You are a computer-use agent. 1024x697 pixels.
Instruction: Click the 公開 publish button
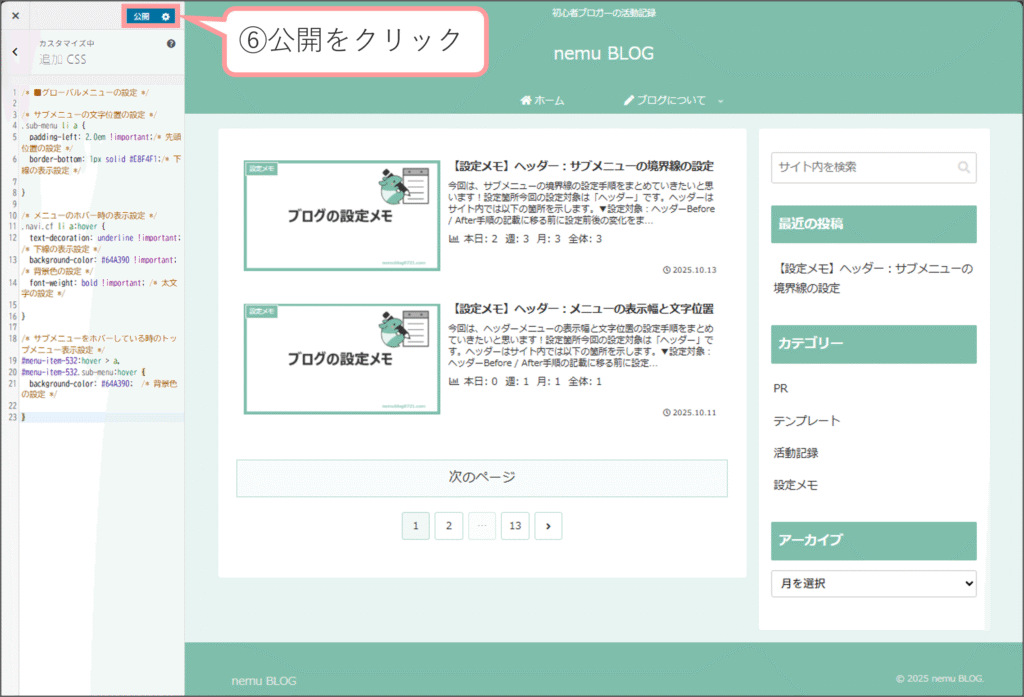pos(141,16)
